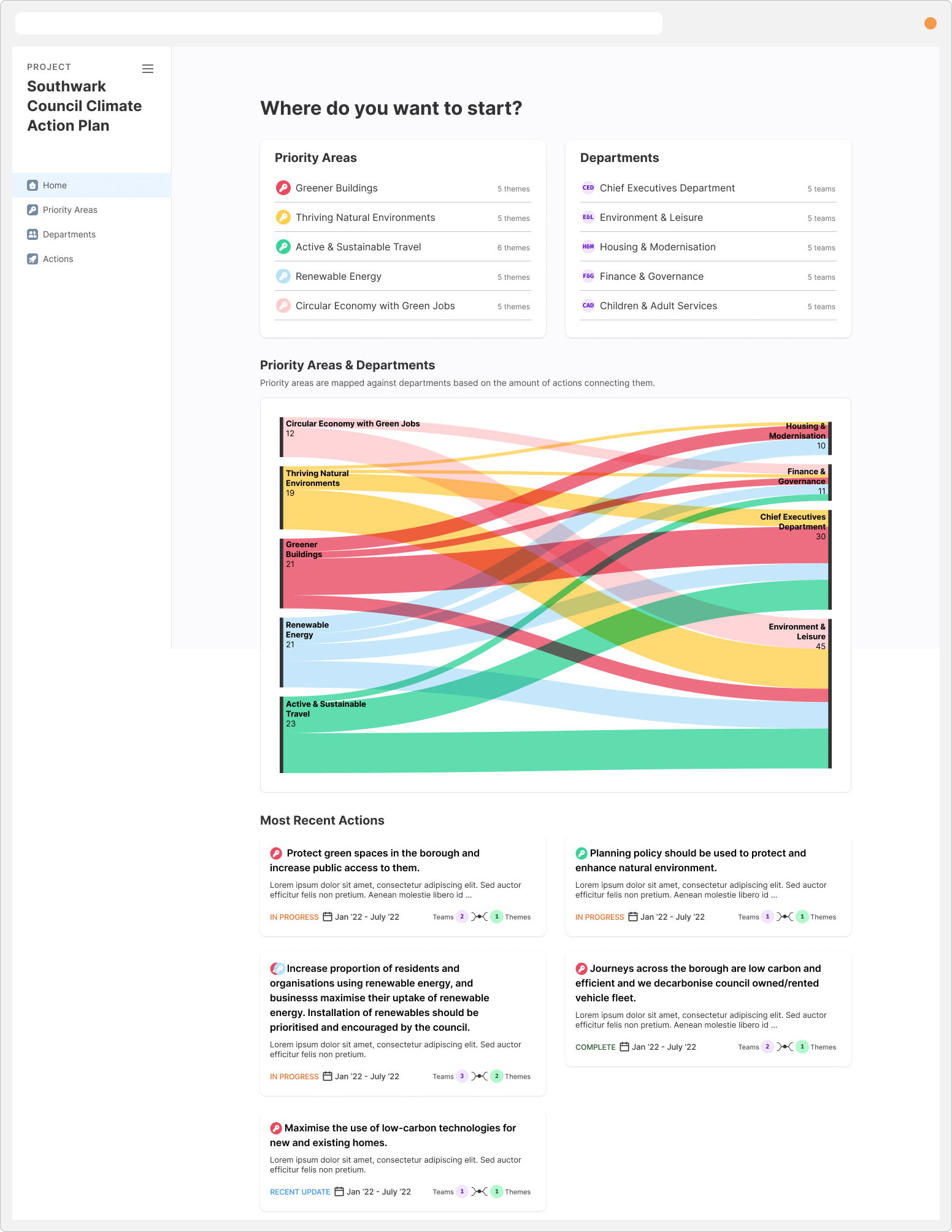Screen dimensions: 952x1232
Task: Open Housing & Modernisation department row
Action: click(x=708, y=247)
